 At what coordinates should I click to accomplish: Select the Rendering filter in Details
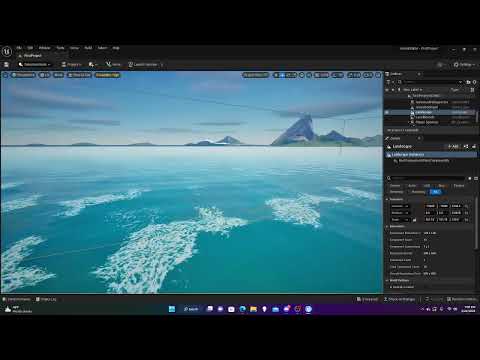click(418, 192)
